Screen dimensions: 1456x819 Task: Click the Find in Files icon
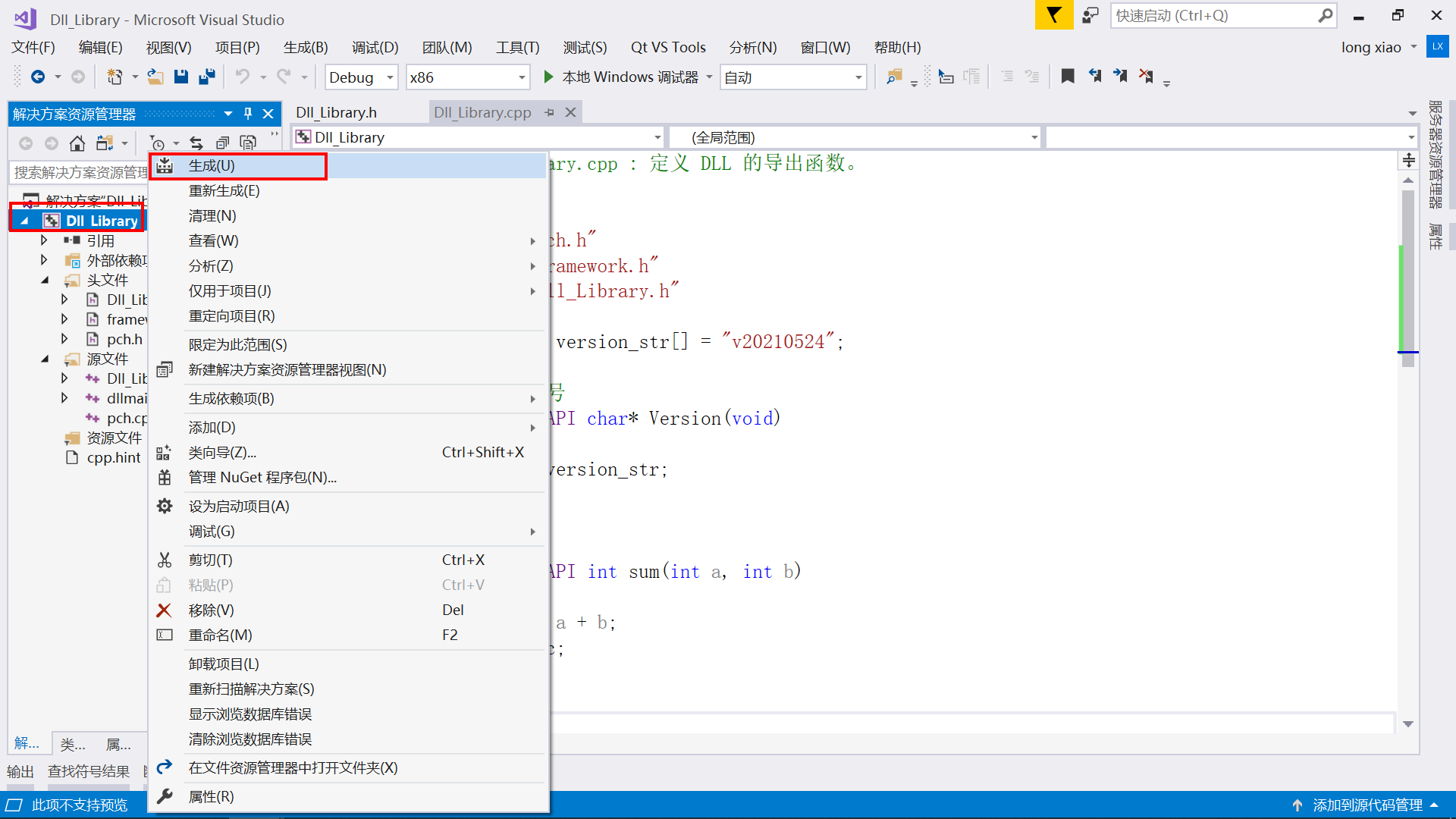[x=894, y=77]
